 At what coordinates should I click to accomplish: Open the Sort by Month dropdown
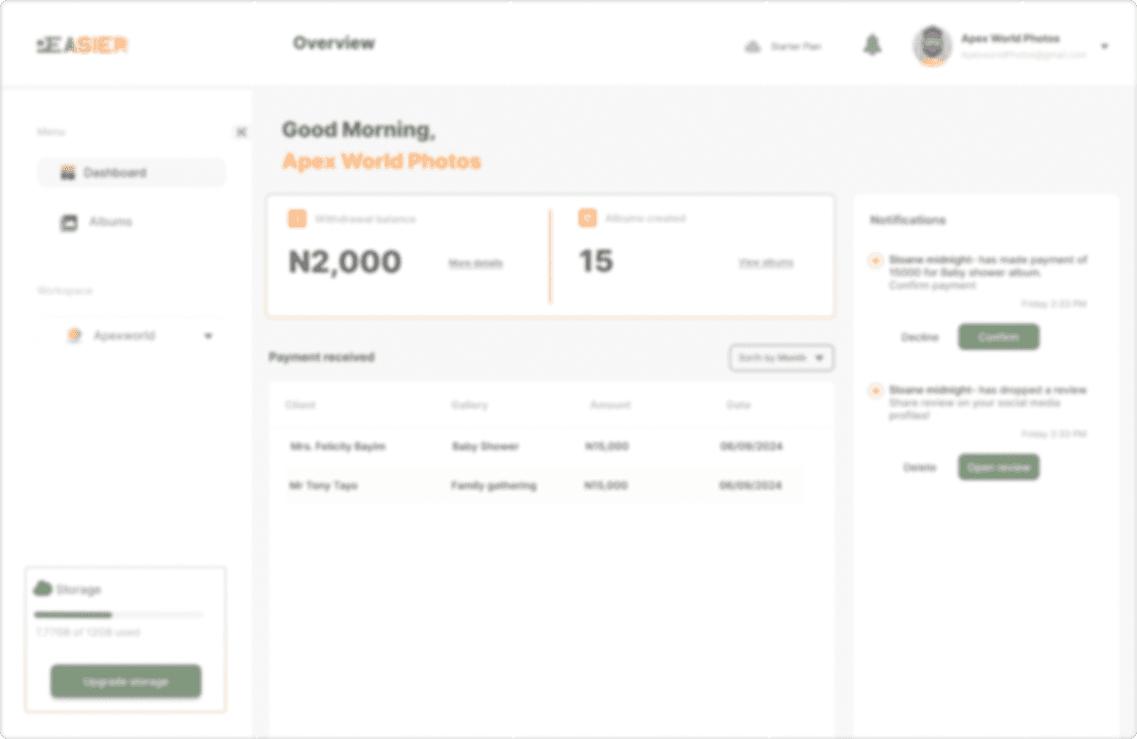point(780,357)
